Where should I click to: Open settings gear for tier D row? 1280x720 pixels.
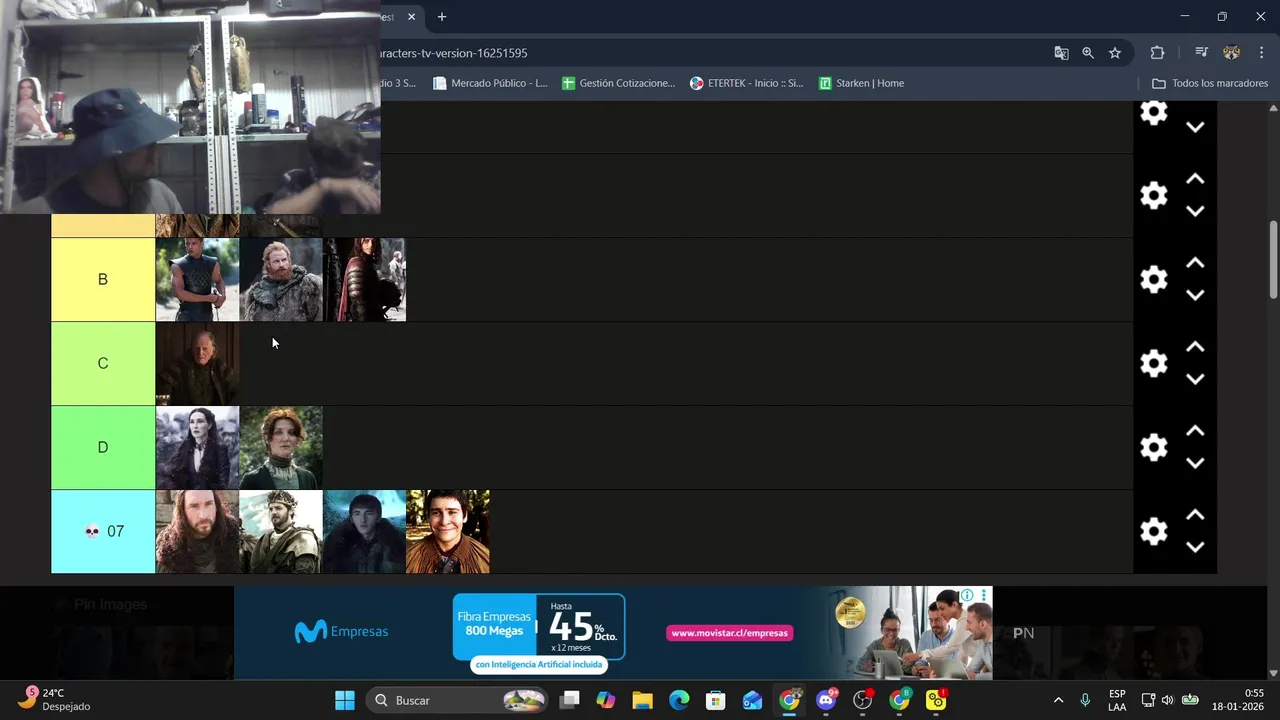click(1154, 447)
